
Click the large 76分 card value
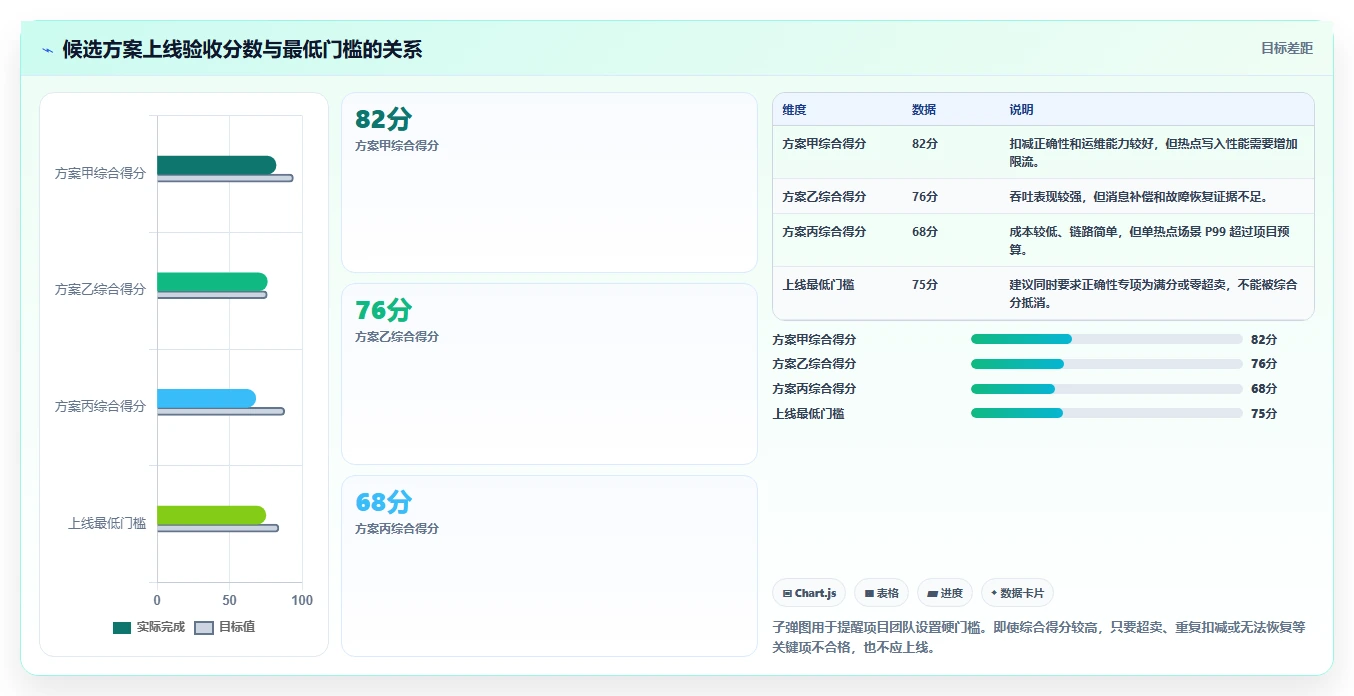(383, 310)
